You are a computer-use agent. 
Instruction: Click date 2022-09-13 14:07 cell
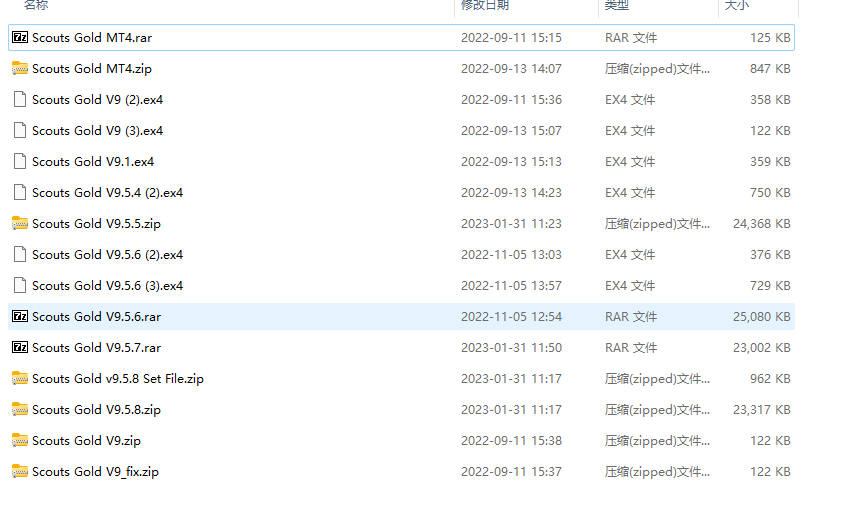pos(511,69)
